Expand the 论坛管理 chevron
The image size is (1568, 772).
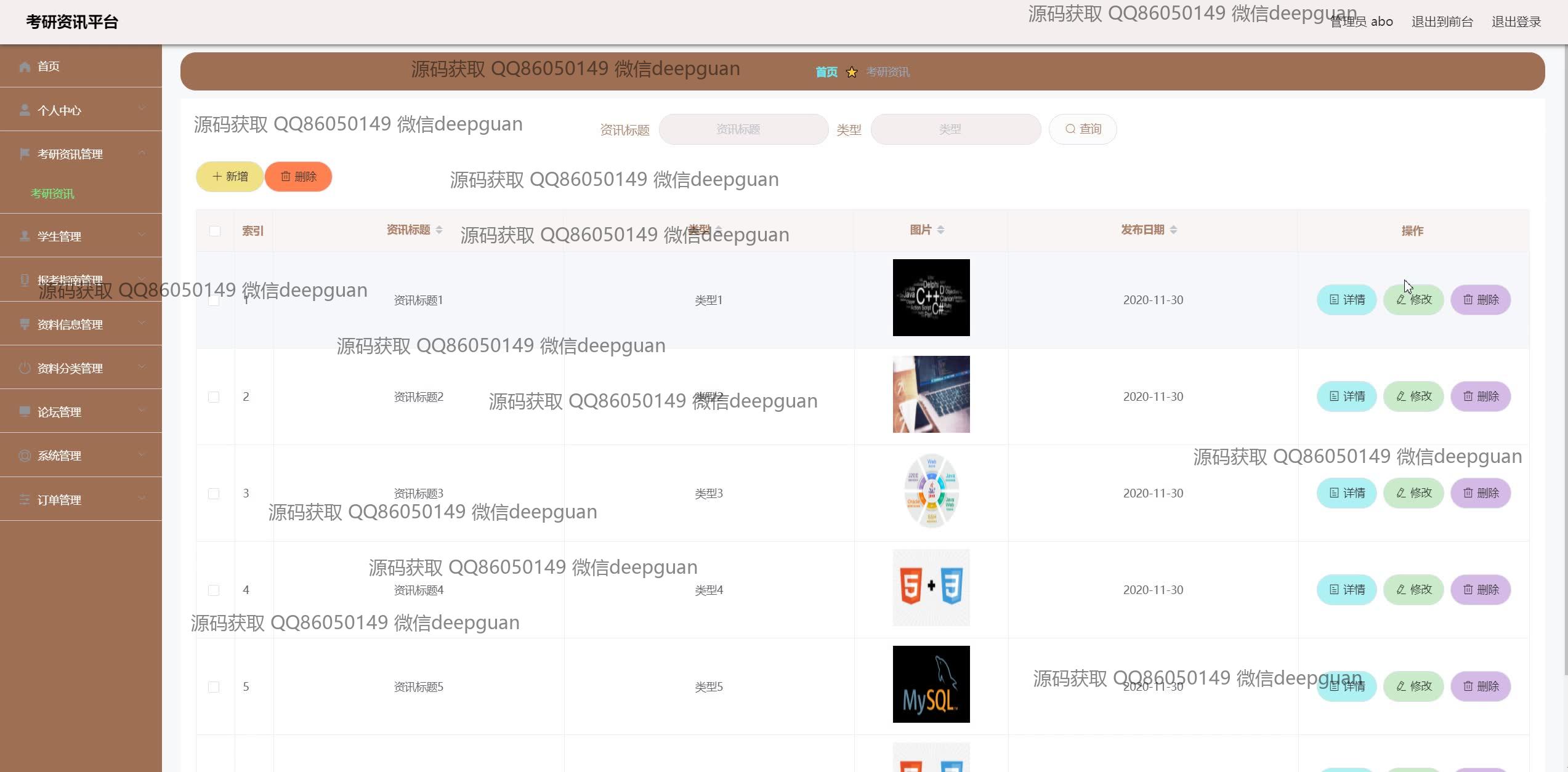(142, 411)
